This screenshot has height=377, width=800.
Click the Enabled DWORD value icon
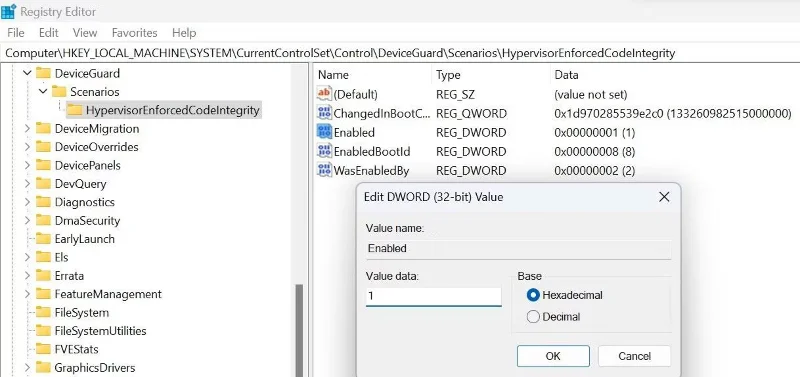click(324, 132)
